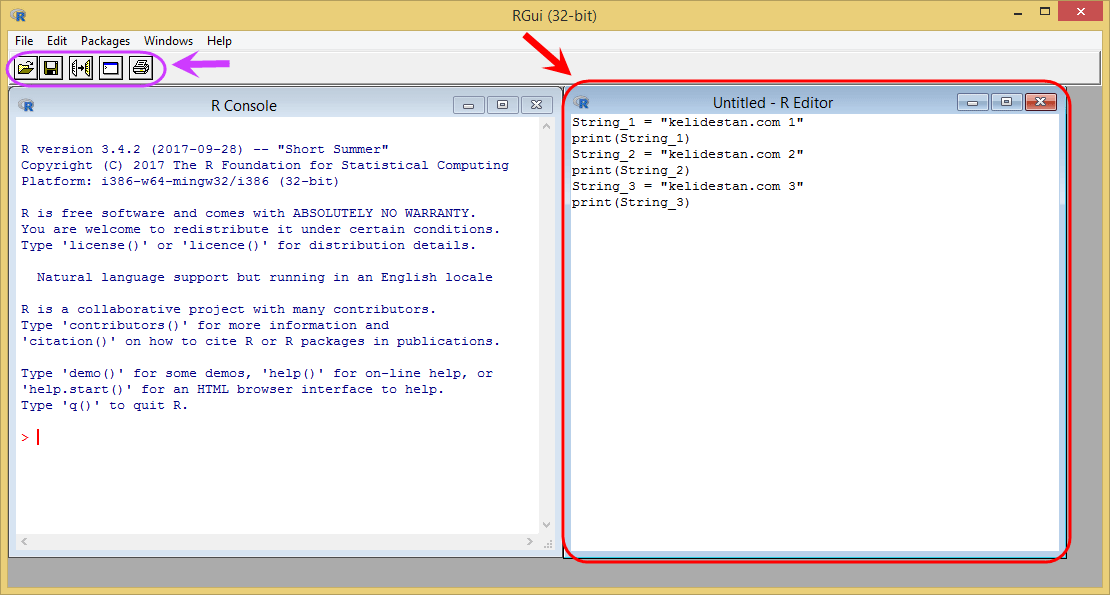Click the Print toolbar icon

pyautogui.click(x=141, y=68)
